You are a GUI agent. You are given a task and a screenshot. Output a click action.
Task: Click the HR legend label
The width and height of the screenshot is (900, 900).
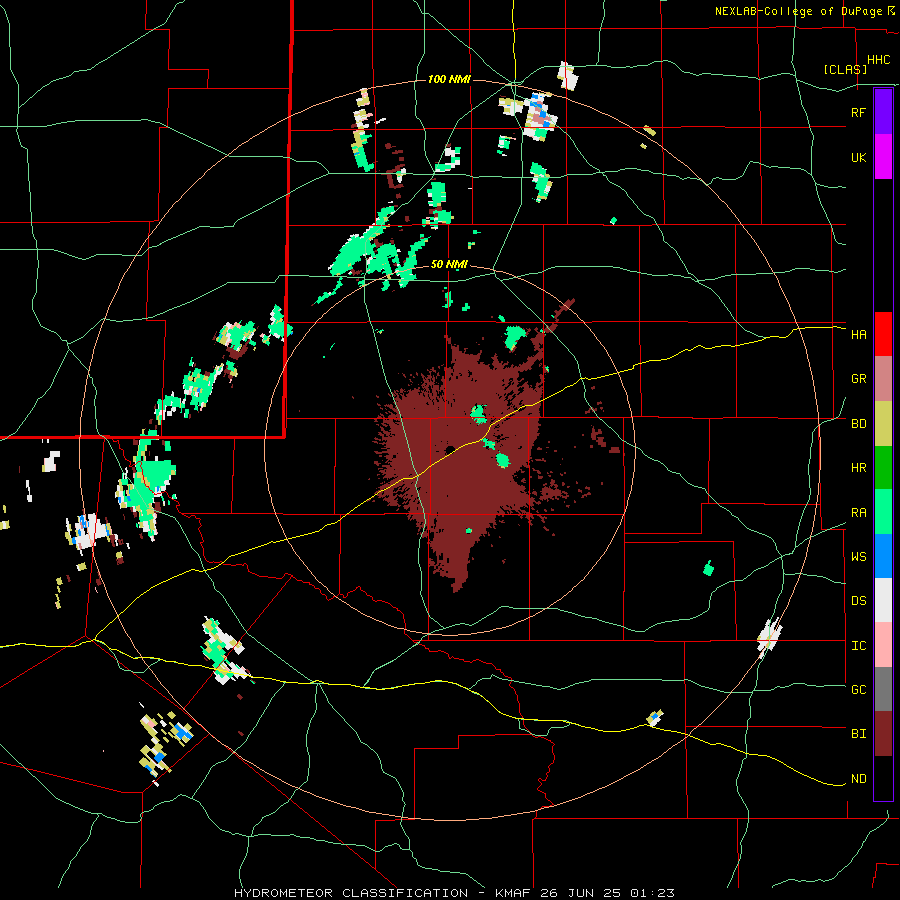(x=858, y=468)
